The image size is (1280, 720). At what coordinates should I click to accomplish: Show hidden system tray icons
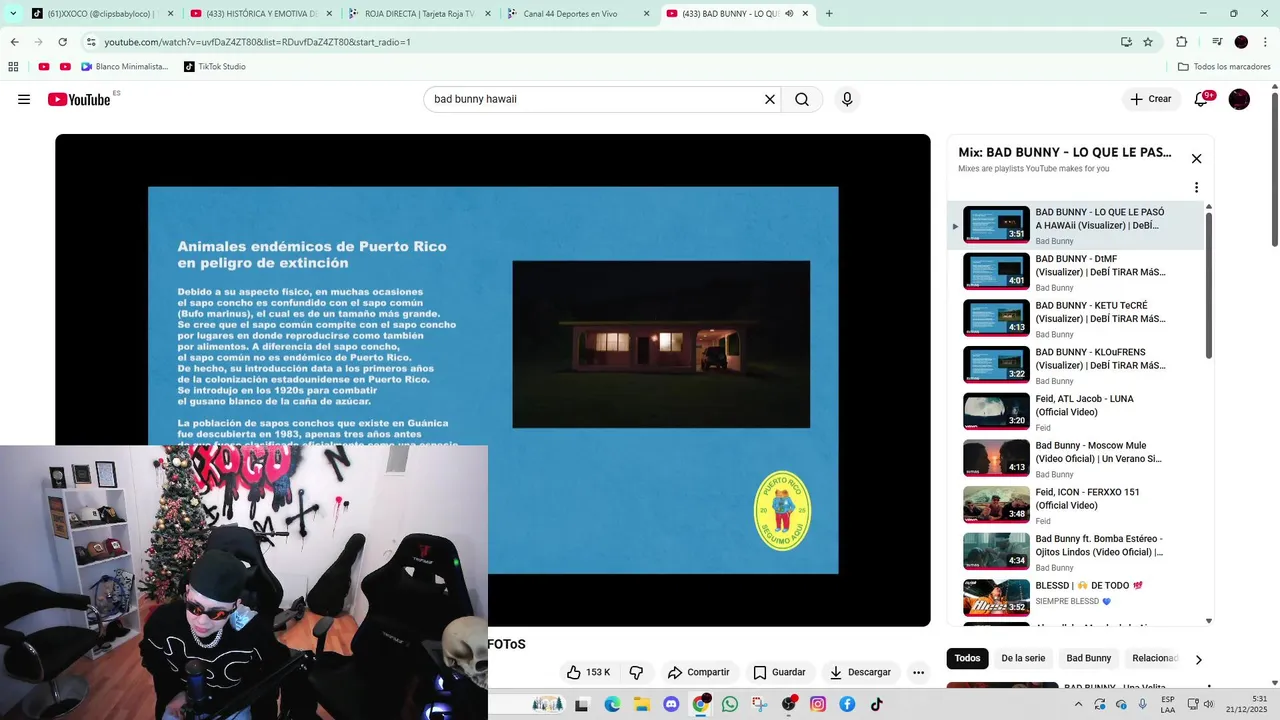click(x=1078, y=704)
